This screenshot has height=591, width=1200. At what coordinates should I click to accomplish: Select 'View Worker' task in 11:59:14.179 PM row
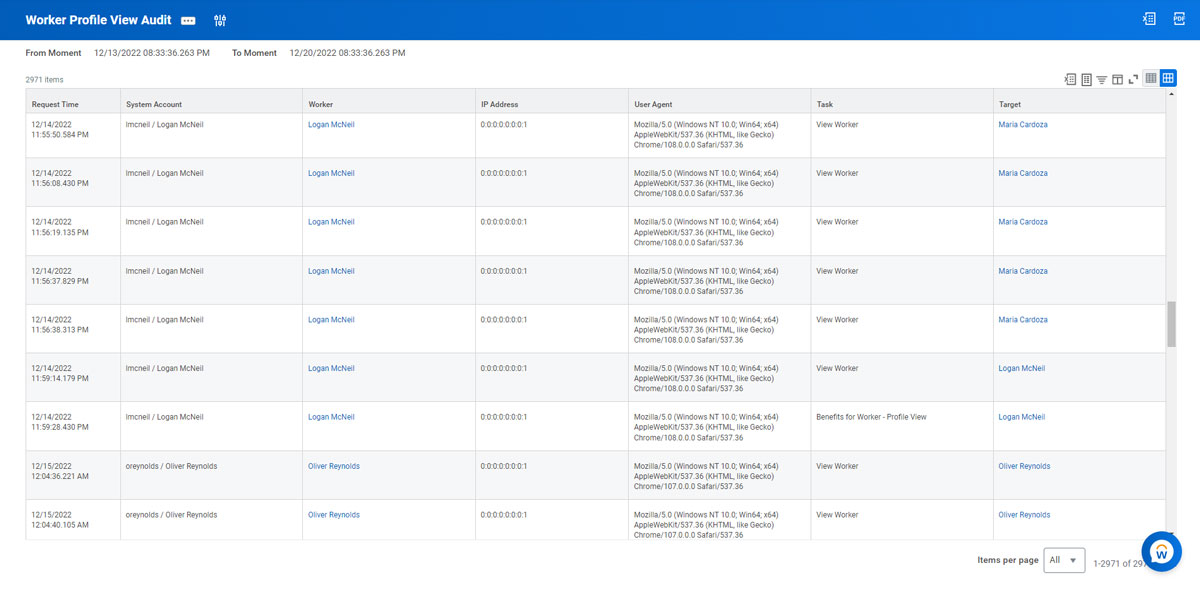(837, 369)
